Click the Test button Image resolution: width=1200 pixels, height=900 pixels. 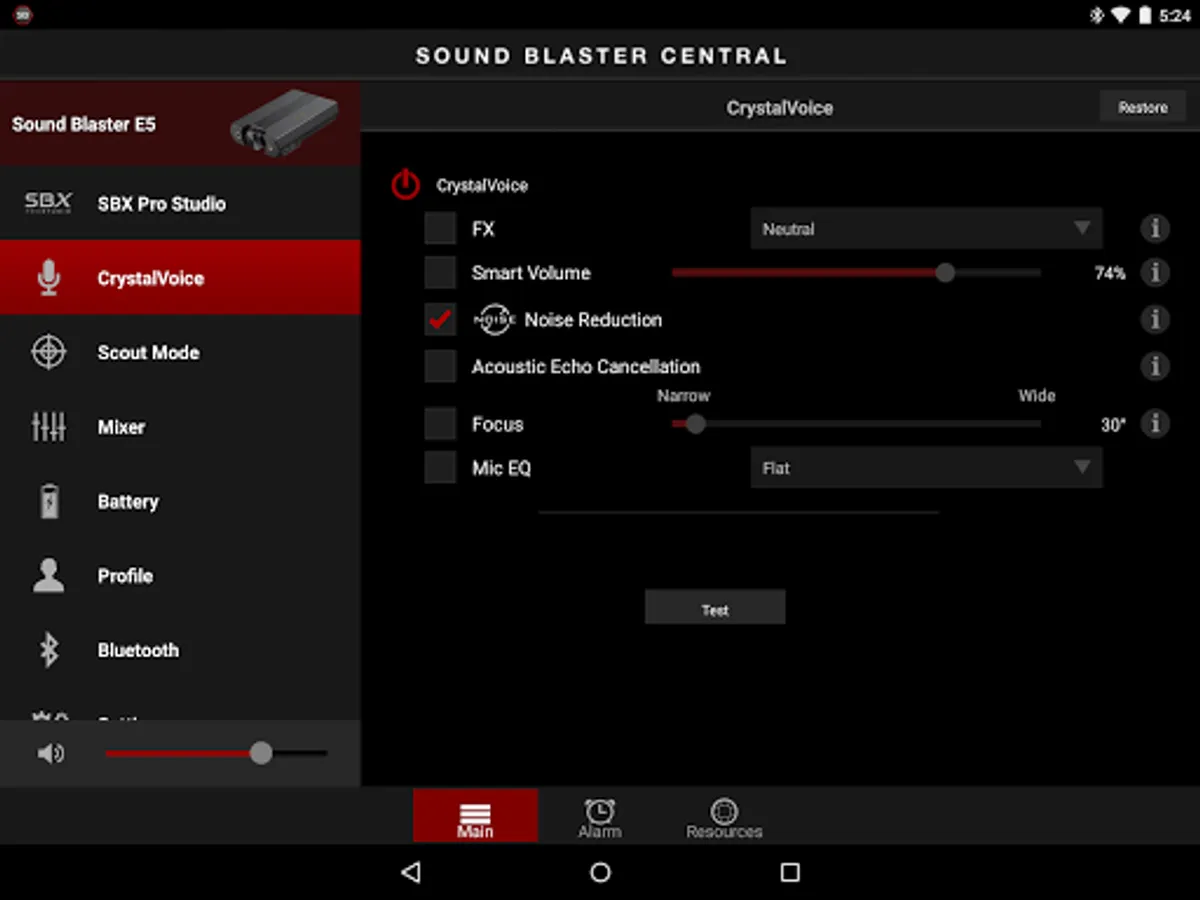(x=715, y=607)
